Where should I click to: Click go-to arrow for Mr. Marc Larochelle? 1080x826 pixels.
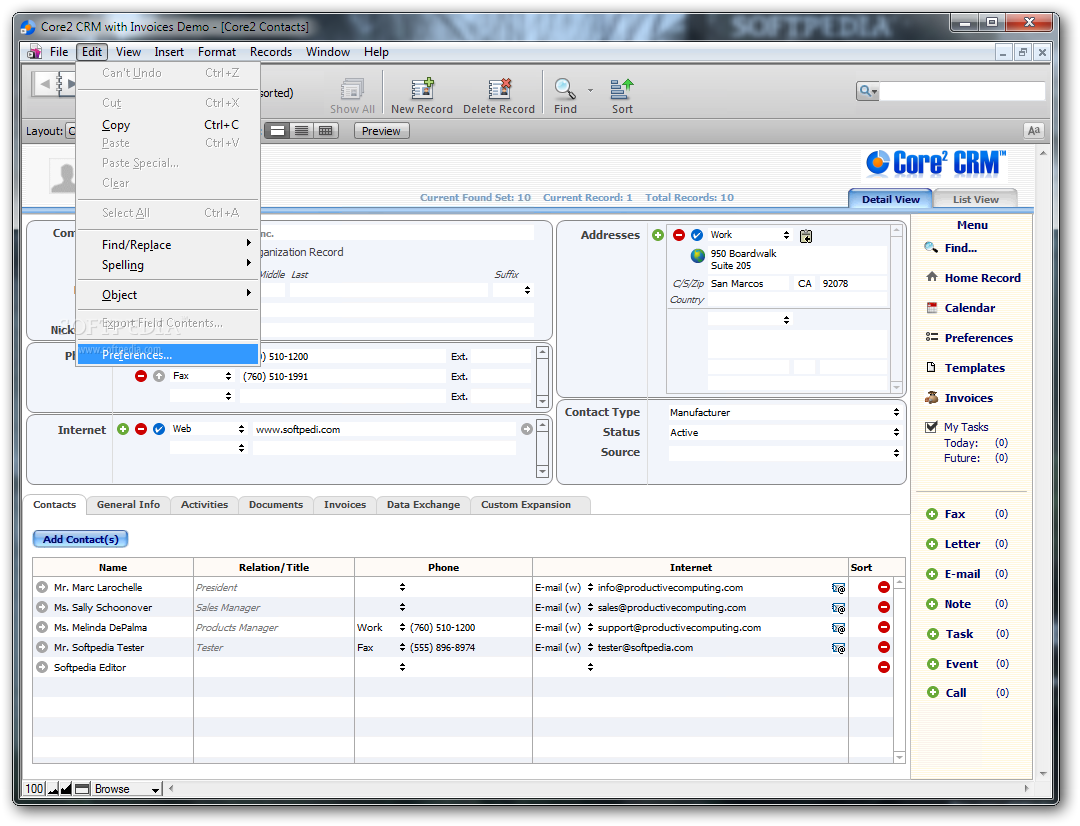point(42,587)
